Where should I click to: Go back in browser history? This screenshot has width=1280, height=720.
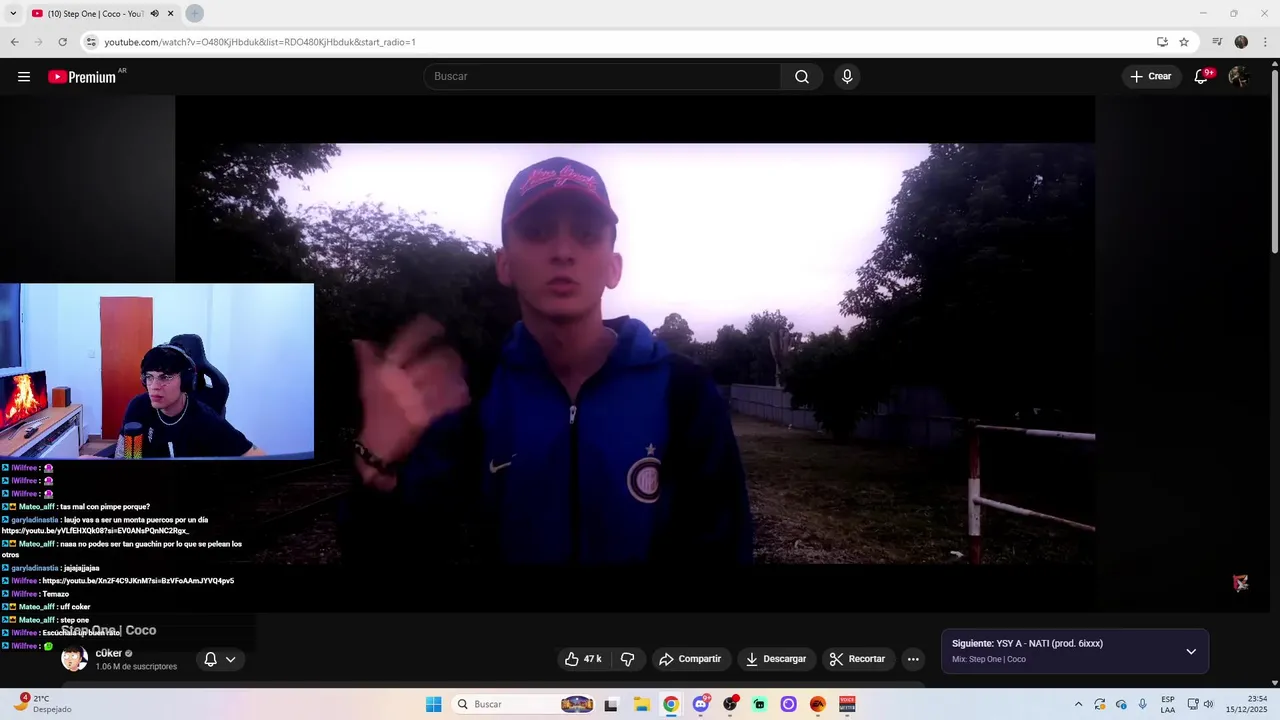tap(14, 42)
